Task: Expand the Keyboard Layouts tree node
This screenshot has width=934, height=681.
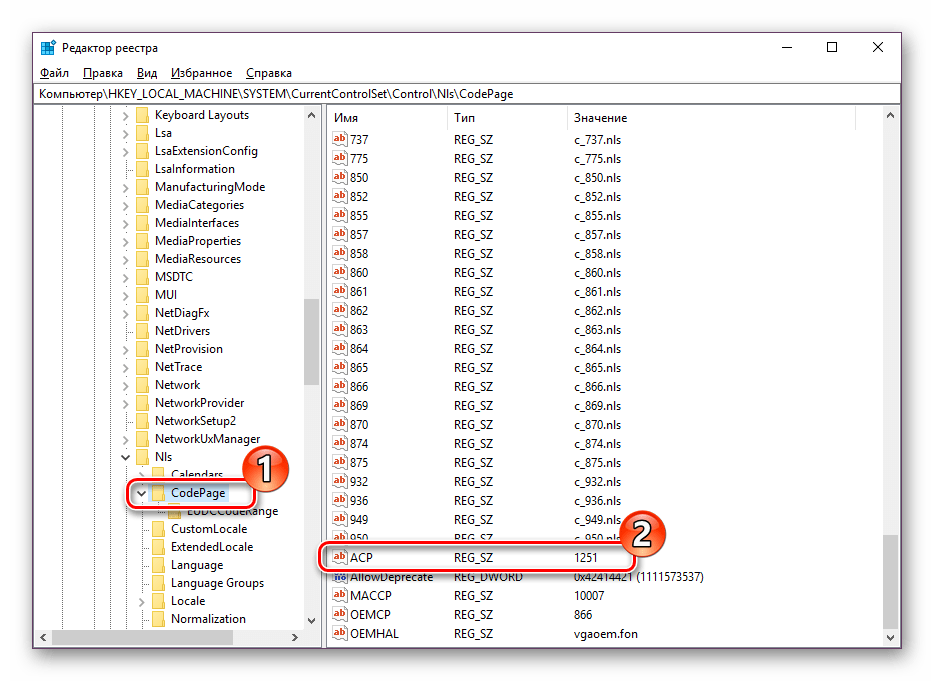Action: (x=125, y=115)
